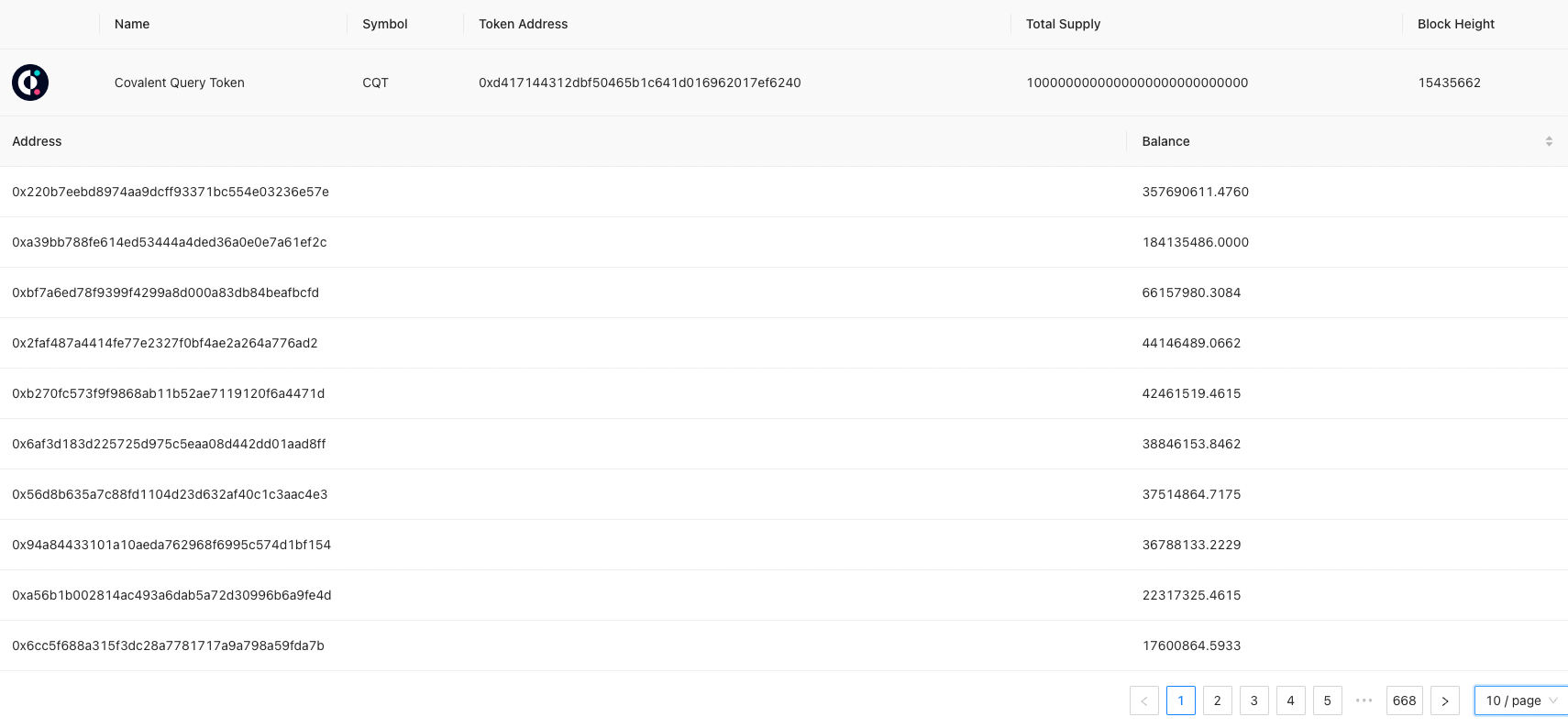Image resolution: width=1568 pixels, height=728 pixels.
Task: Select block height 15435662
Action: coord(1450,83)
